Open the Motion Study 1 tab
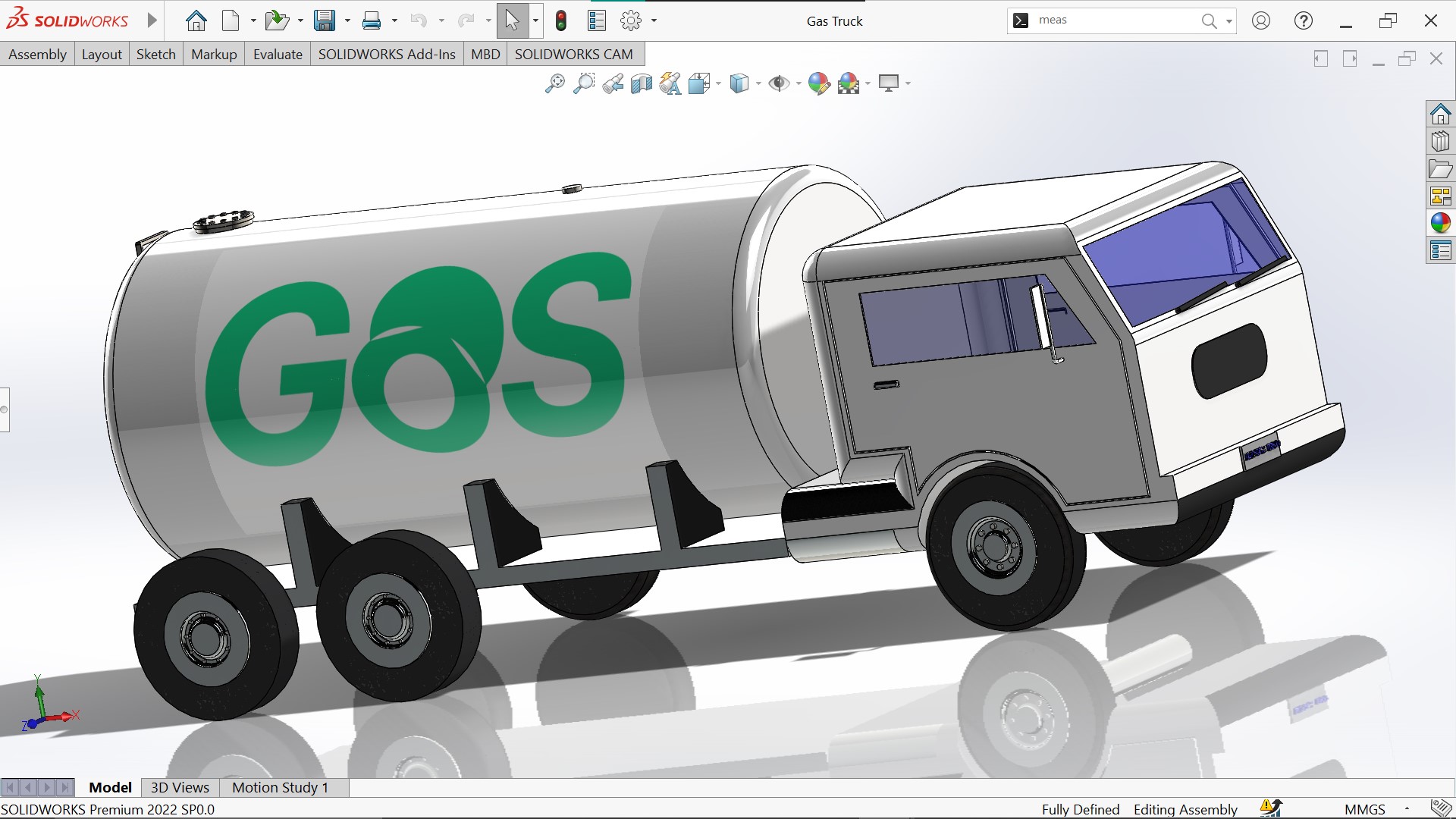Viewport: 1456px width, 819px height. coord(280,787)
